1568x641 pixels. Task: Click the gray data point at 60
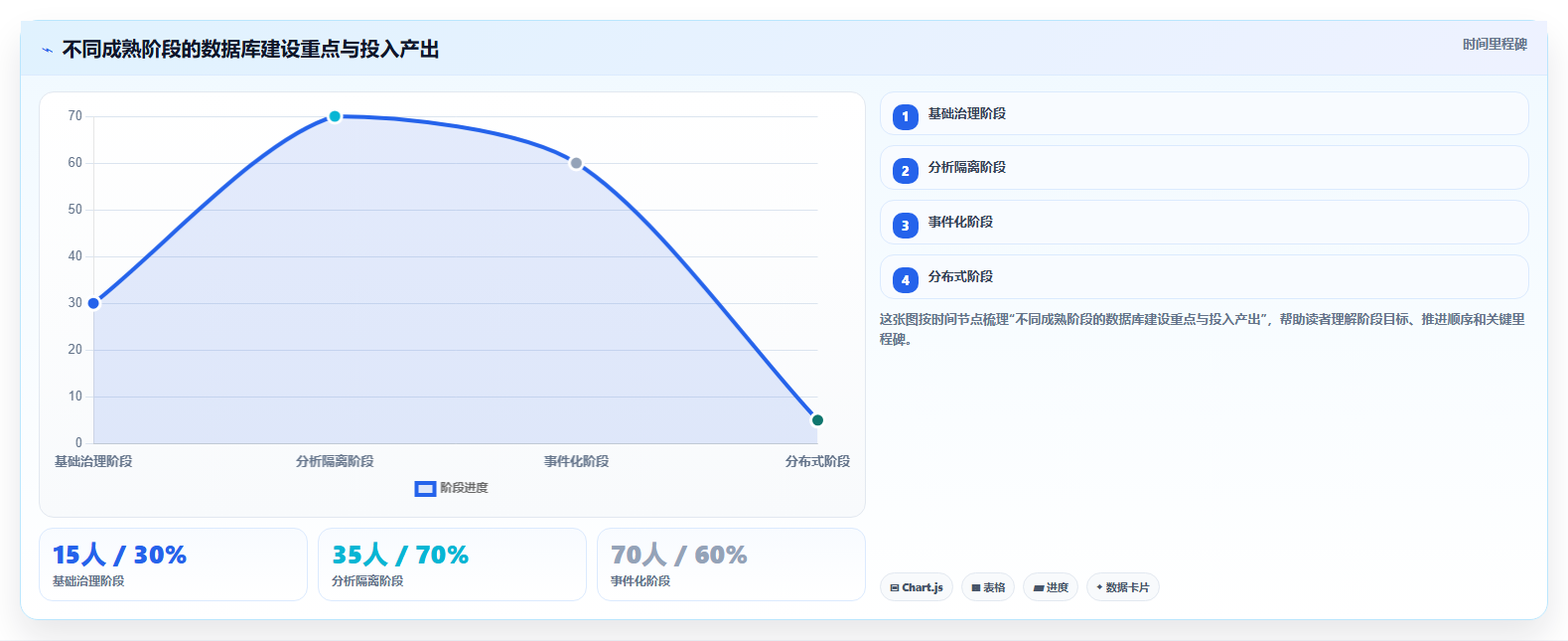click(x=576, y=163)
